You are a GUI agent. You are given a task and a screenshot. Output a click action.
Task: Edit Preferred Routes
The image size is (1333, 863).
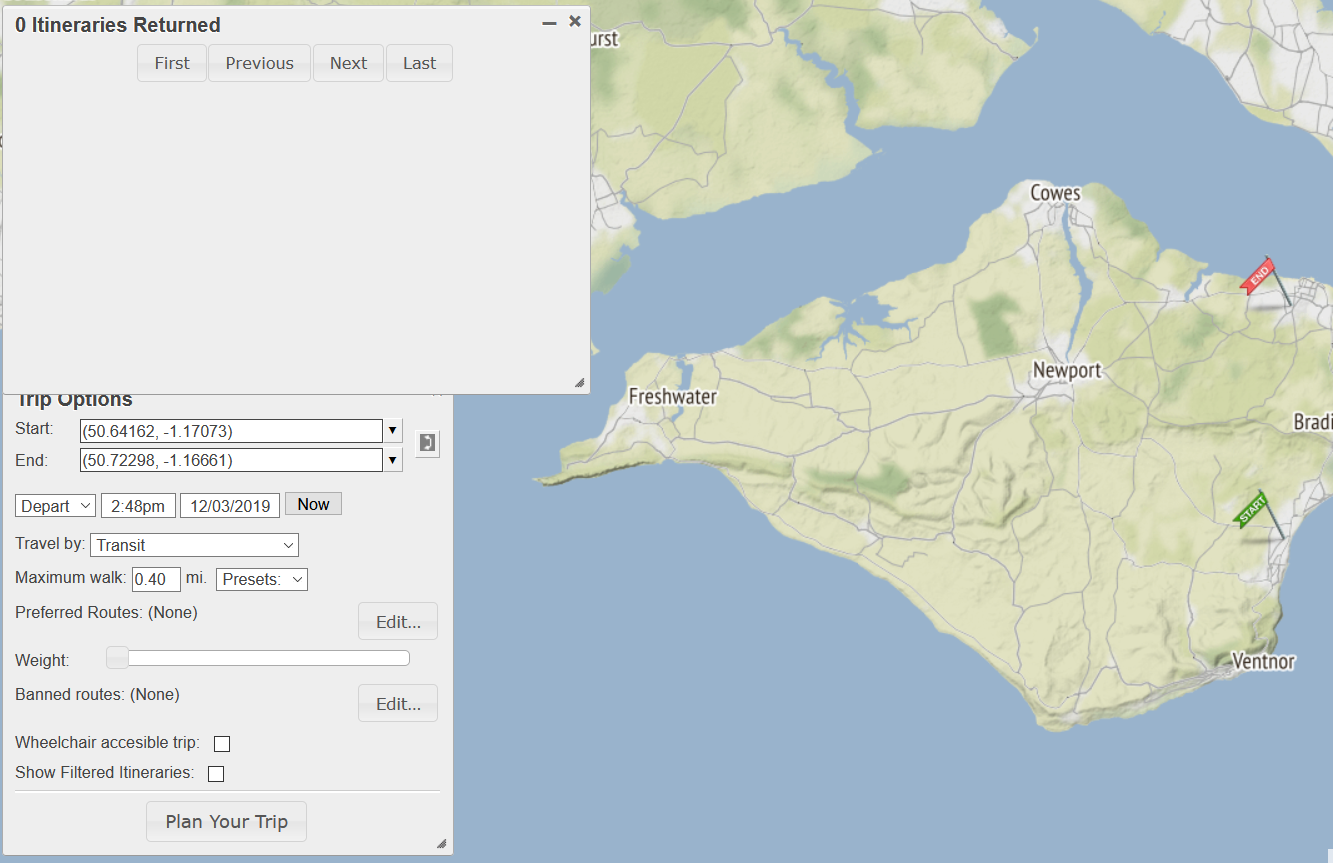[x=398, y=622]
